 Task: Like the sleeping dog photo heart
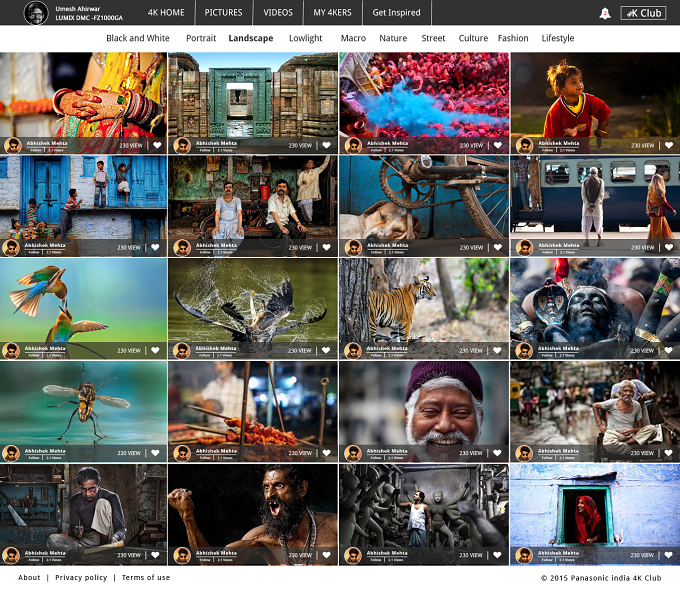pyautogui.click(x=497, y=247)
